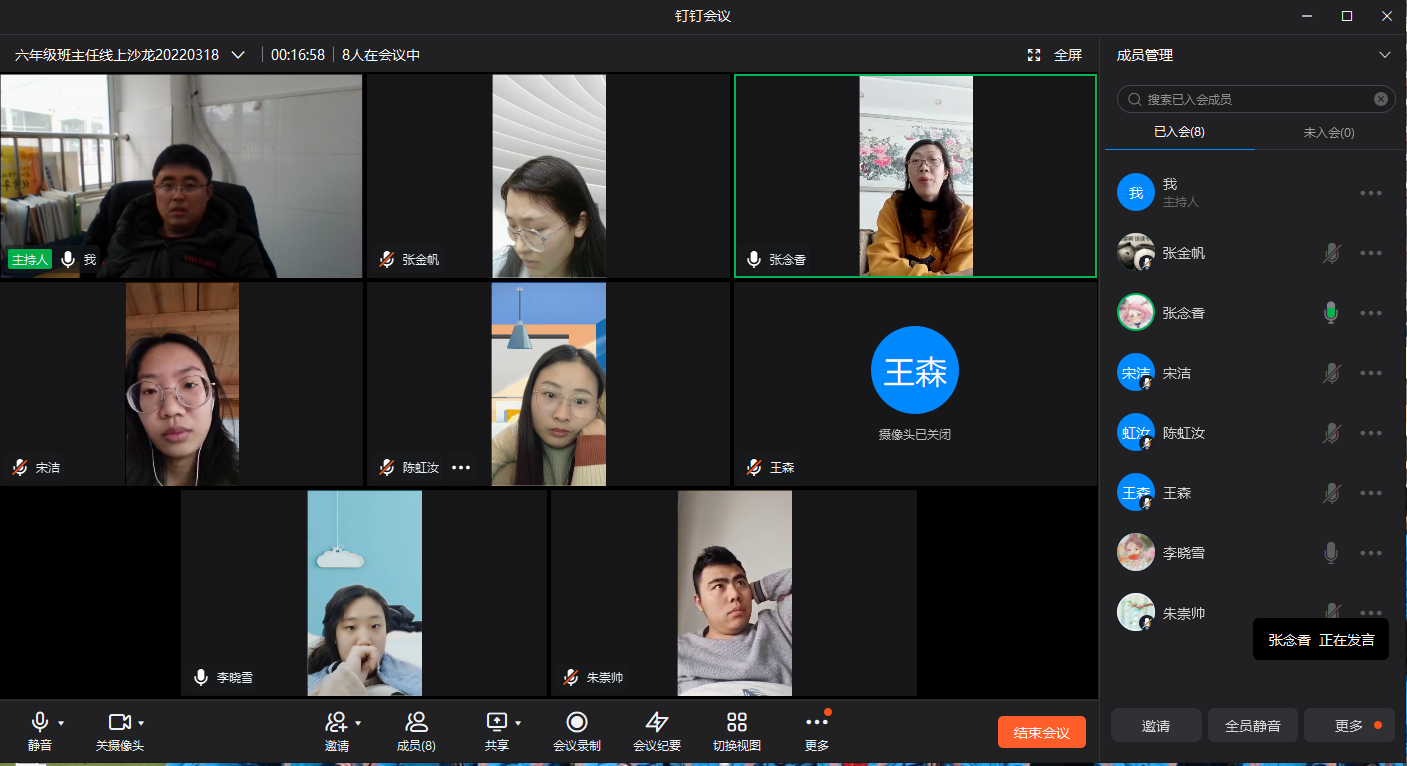
Task: Click the 切换视图 switch view icon
Action: coord(737,723)
